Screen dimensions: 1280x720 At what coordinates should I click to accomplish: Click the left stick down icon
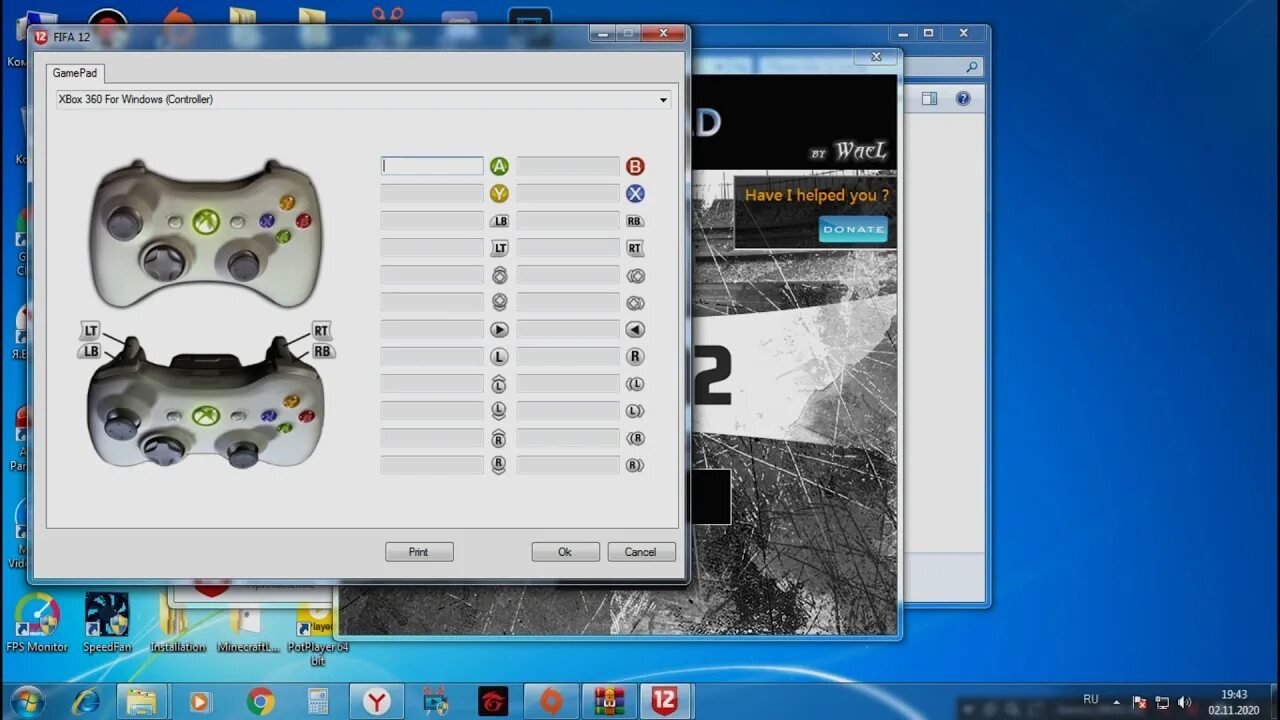[x=499, y=411]
